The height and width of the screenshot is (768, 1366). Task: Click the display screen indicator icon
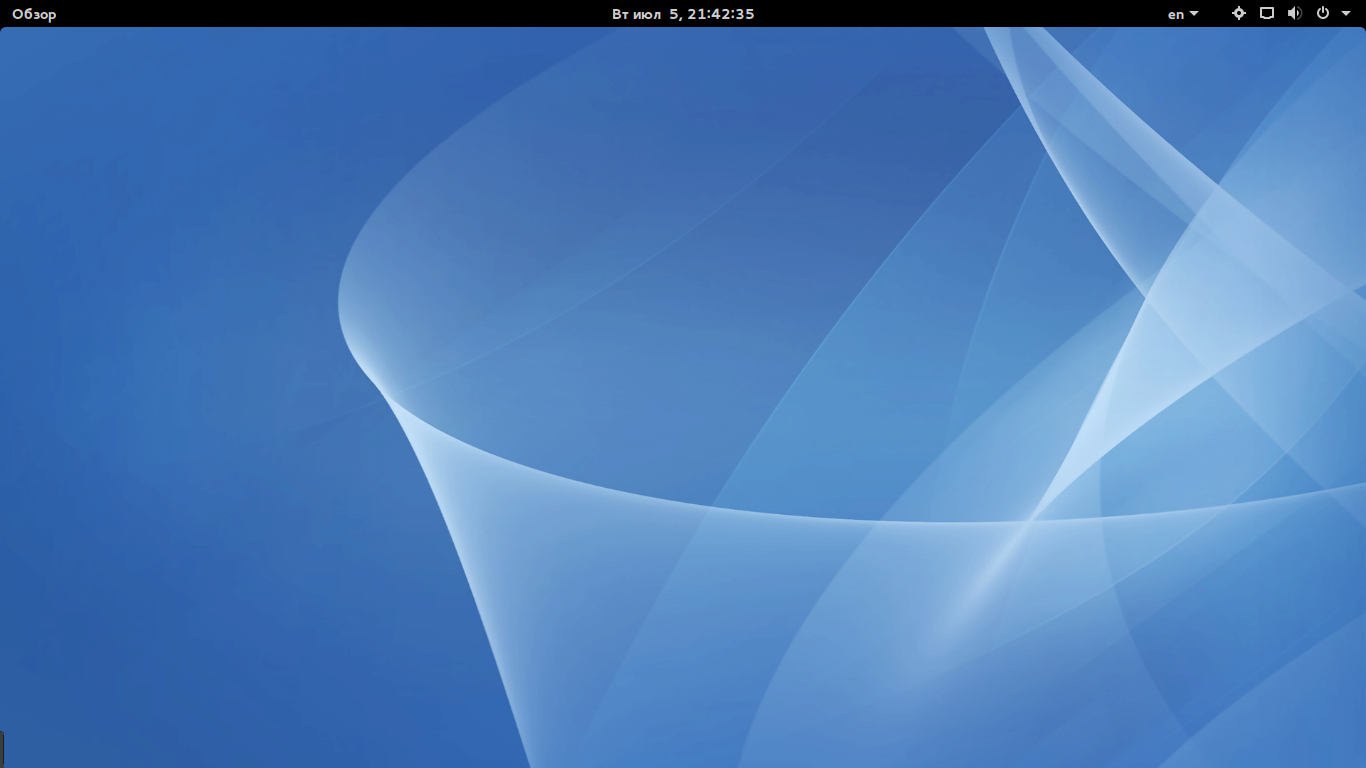coord(1267,13)
